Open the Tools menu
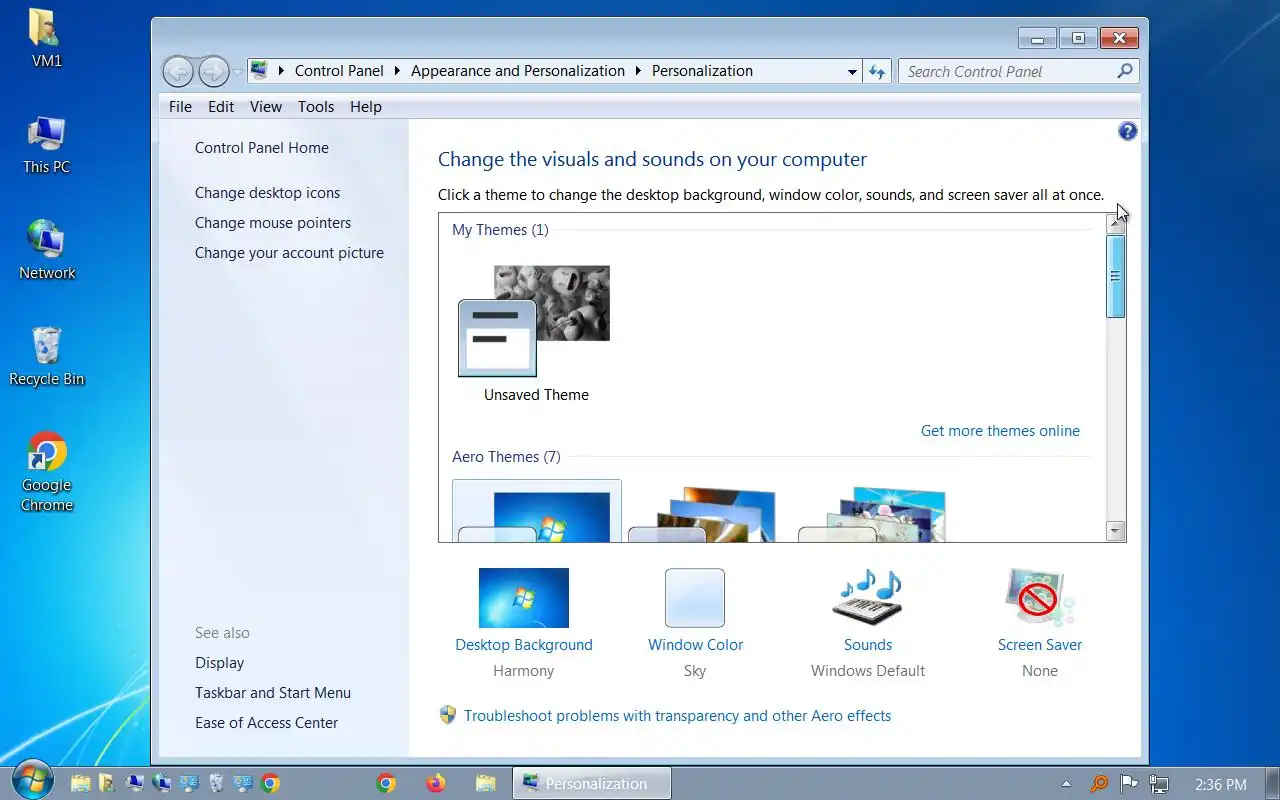 coord(316,107)
